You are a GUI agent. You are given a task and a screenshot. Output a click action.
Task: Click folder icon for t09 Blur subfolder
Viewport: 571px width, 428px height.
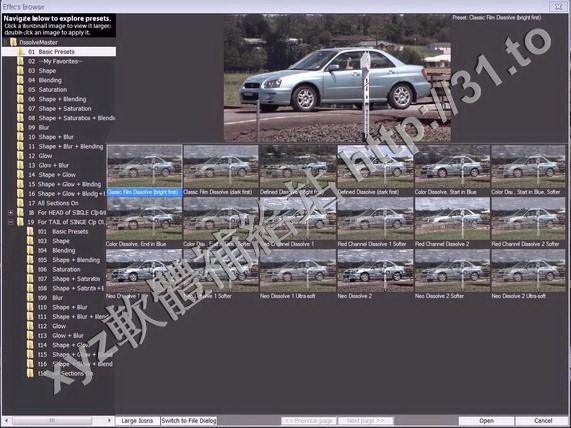pos(30,298)
